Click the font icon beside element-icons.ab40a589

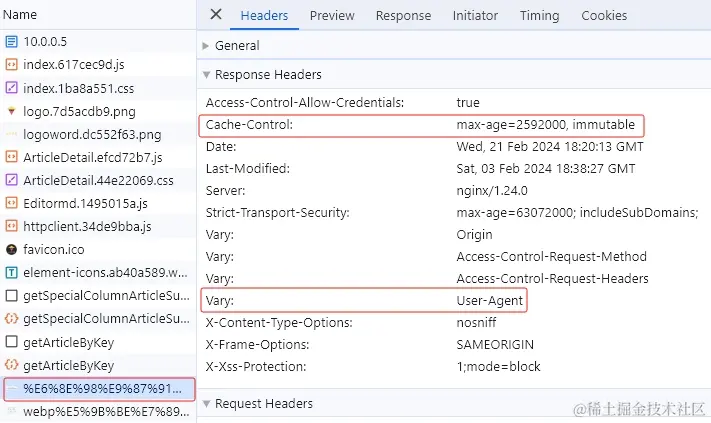[x=12, y=272]
